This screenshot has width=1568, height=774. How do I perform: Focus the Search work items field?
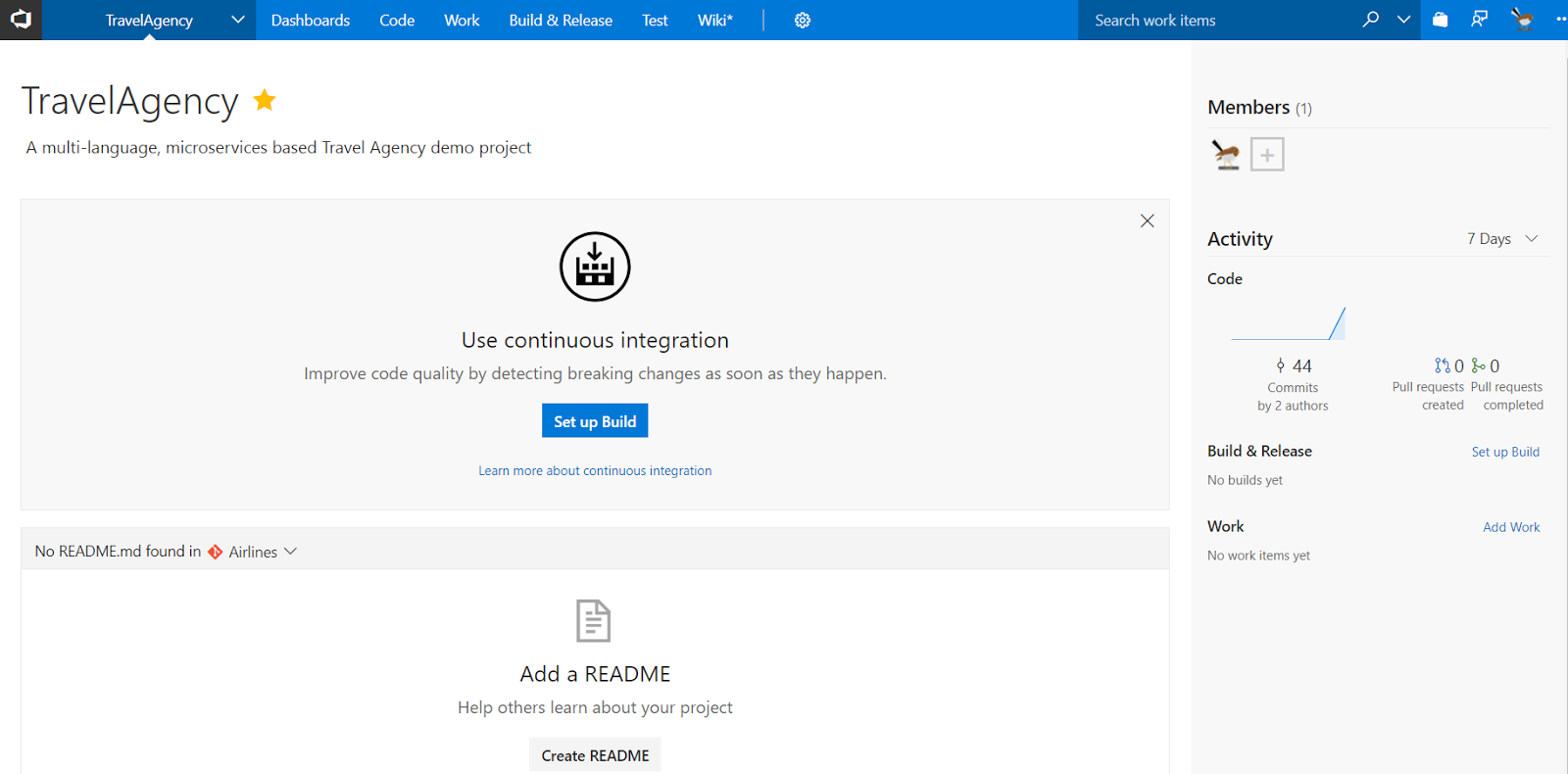pyautogui.click(x=1215, y=21)
